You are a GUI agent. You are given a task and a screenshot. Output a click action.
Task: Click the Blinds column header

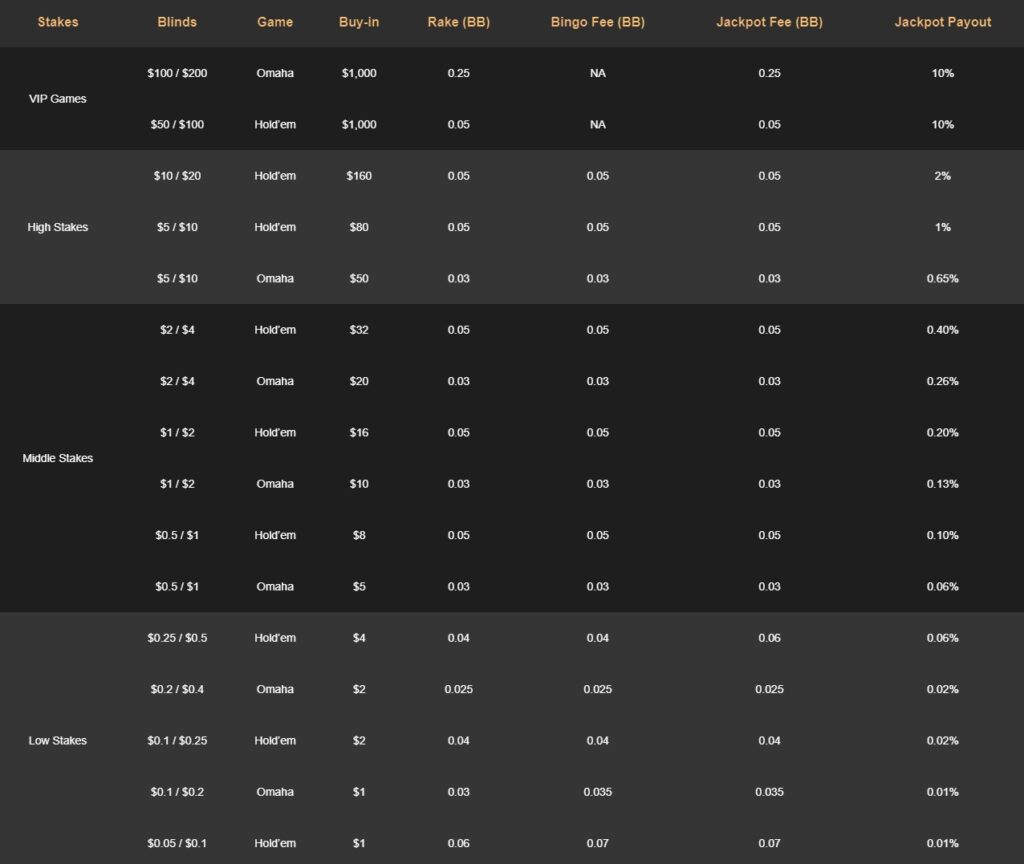(x=176, y=21)
